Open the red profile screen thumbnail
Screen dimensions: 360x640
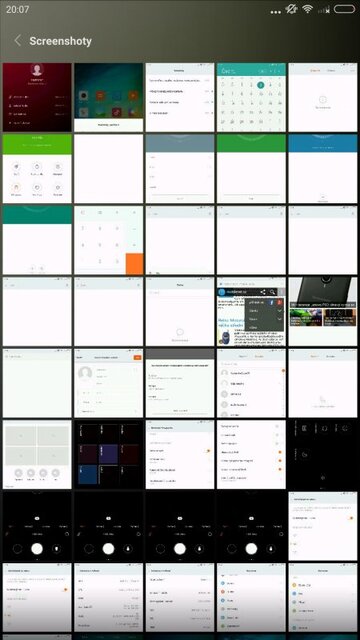[37, 97]
